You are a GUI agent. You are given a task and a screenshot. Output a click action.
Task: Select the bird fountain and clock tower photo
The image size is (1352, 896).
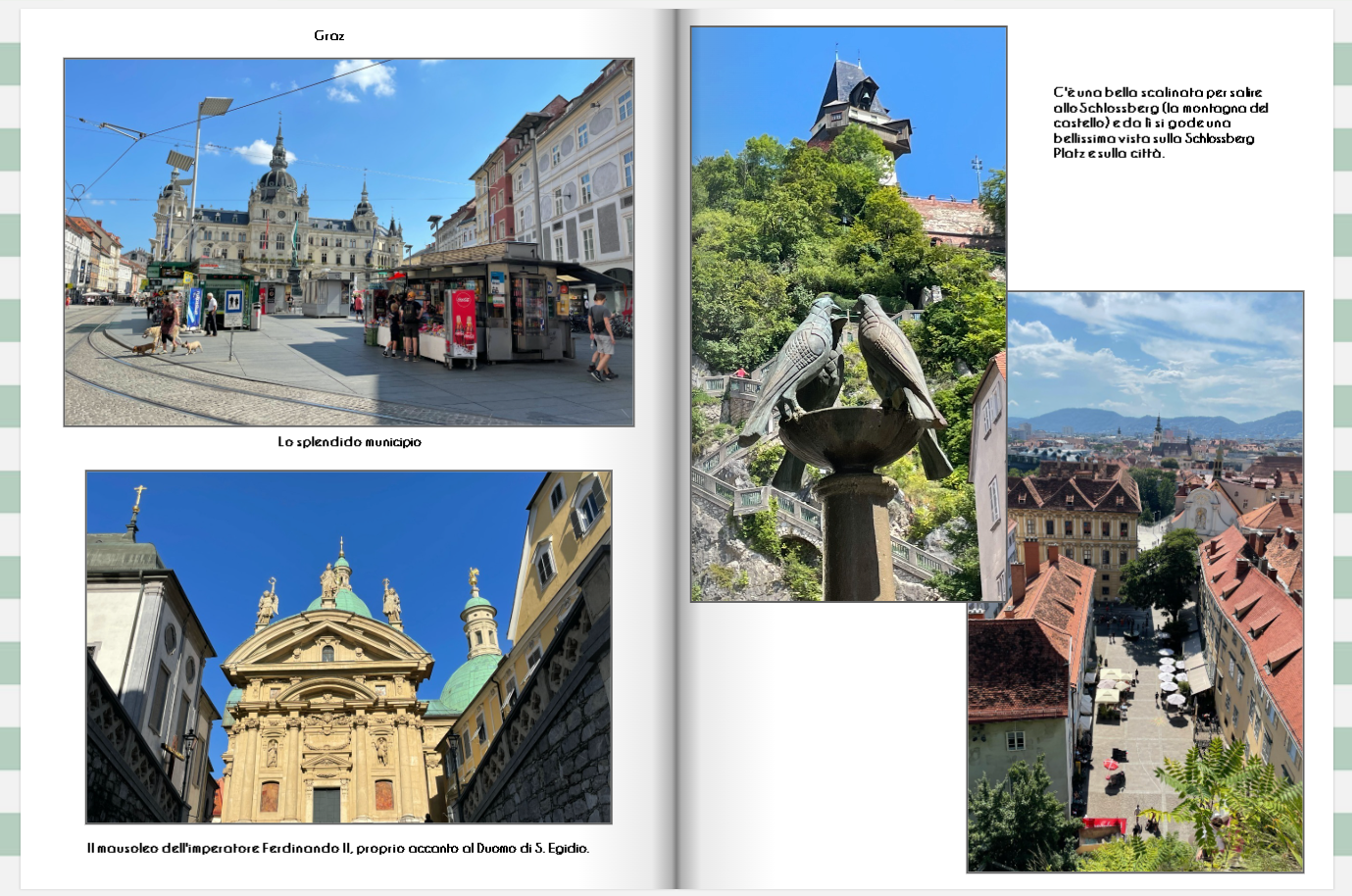point(848,314)
